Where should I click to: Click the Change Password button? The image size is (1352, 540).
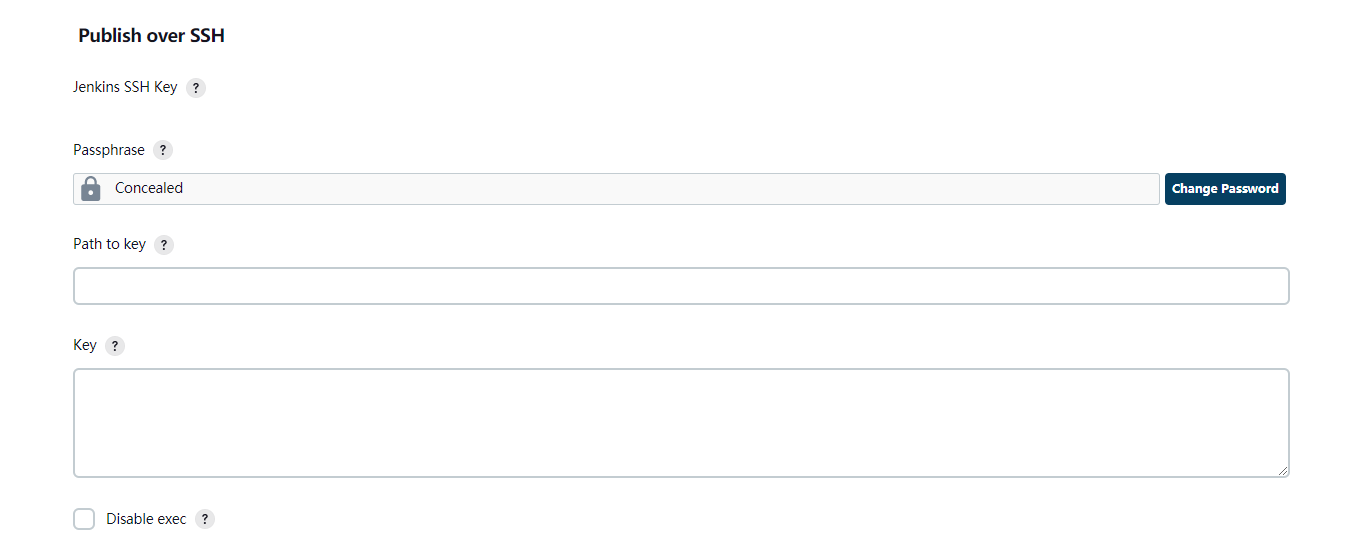pos(1225,189)
